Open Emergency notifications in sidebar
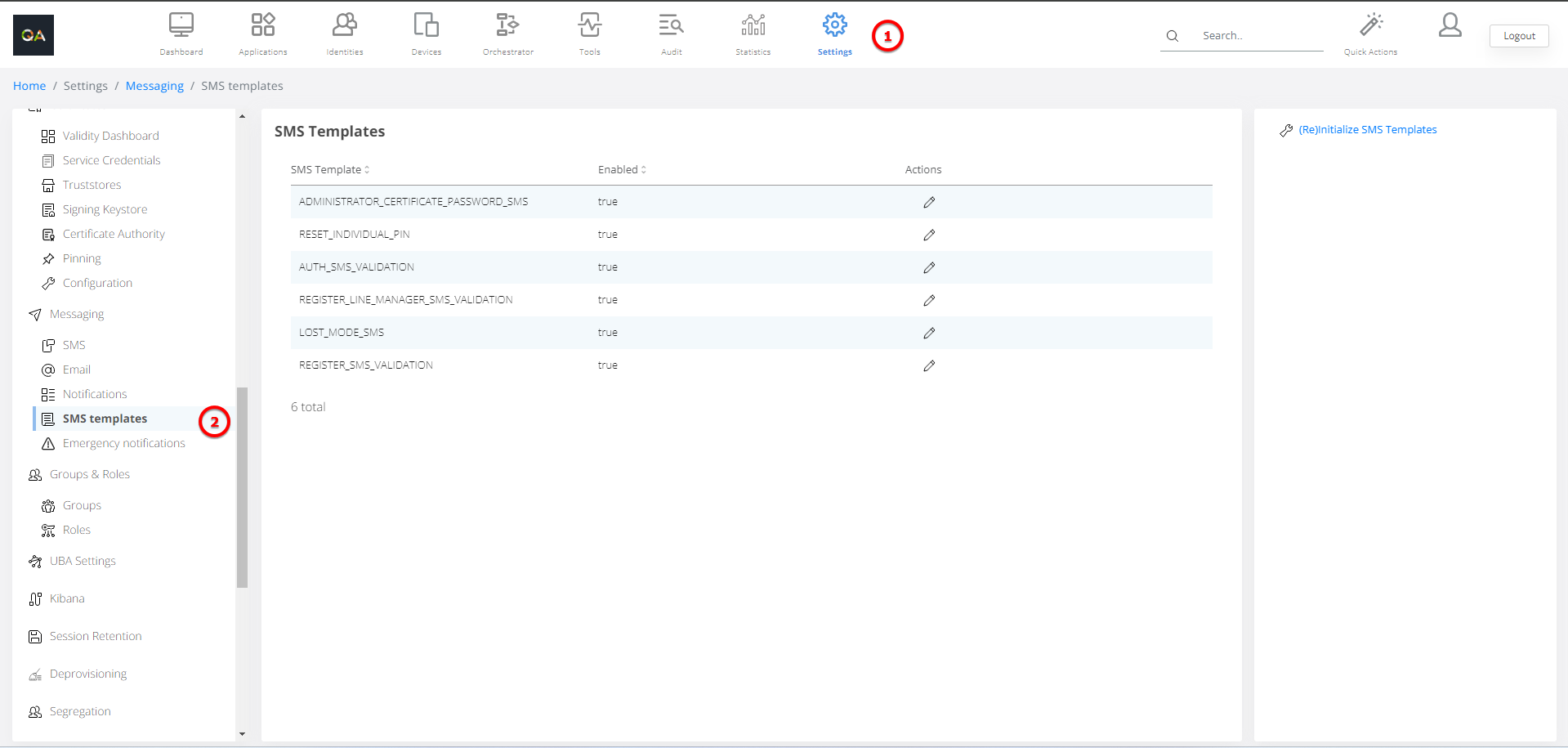Image resolution: width=1568 pixels, height=748 pixels. coord(123,444)
